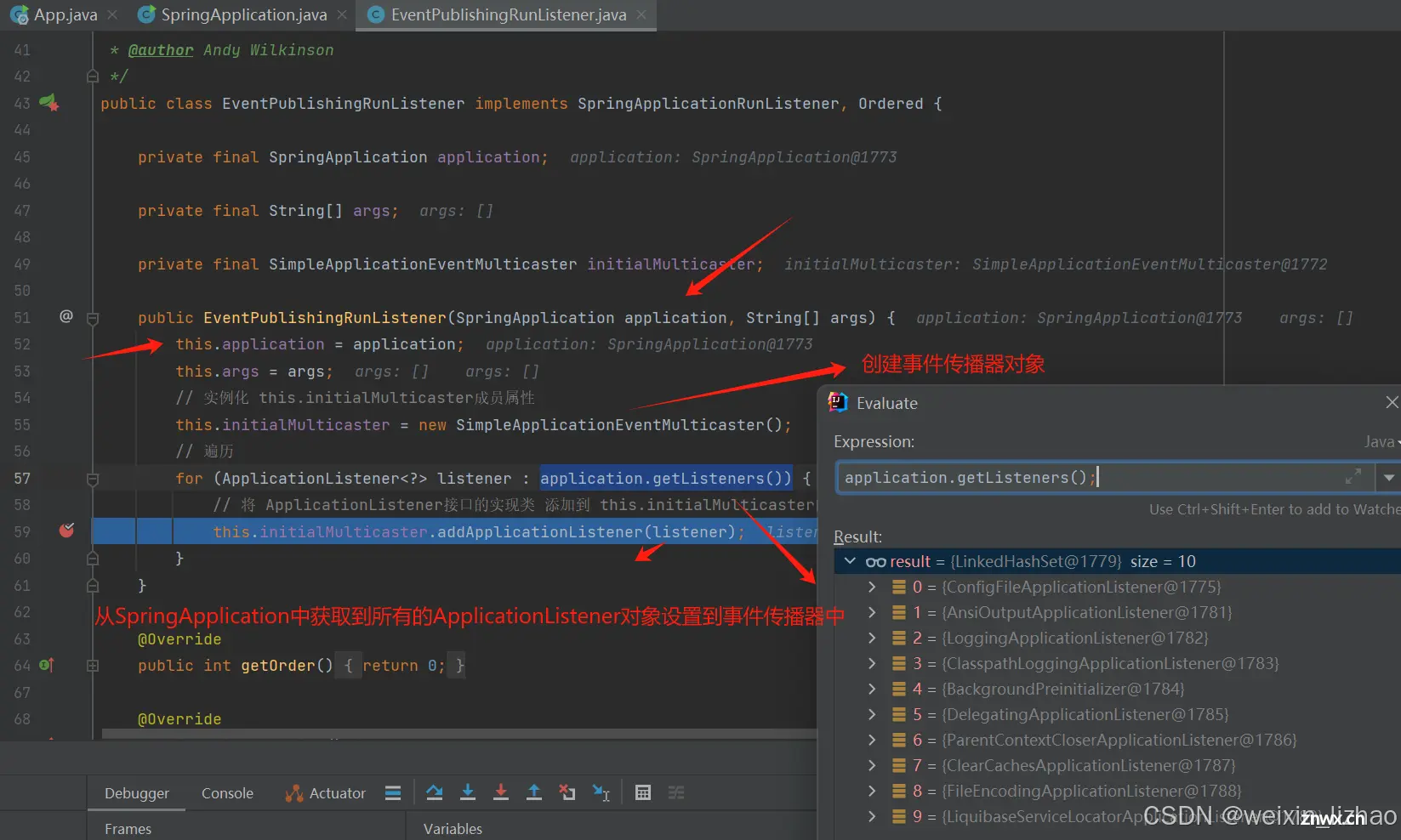Select the EventPublishingRunListener.java editor tab
Image resolution: width=1401 pixels, height=840 pixels.
508,14
